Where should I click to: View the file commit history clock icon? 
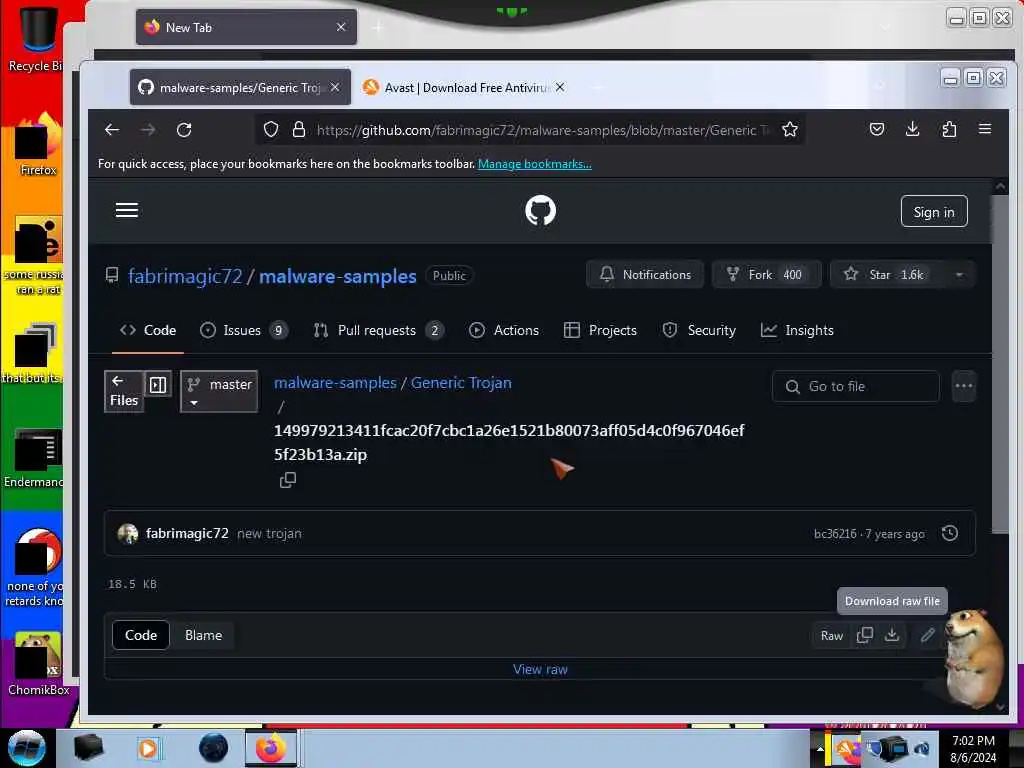[950, 533]
